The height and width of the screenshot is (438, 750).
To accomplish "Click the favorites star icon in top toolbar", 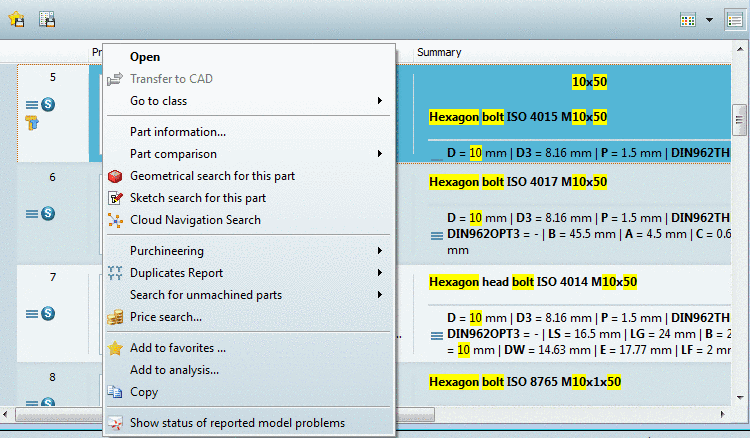I will [17, 19].
